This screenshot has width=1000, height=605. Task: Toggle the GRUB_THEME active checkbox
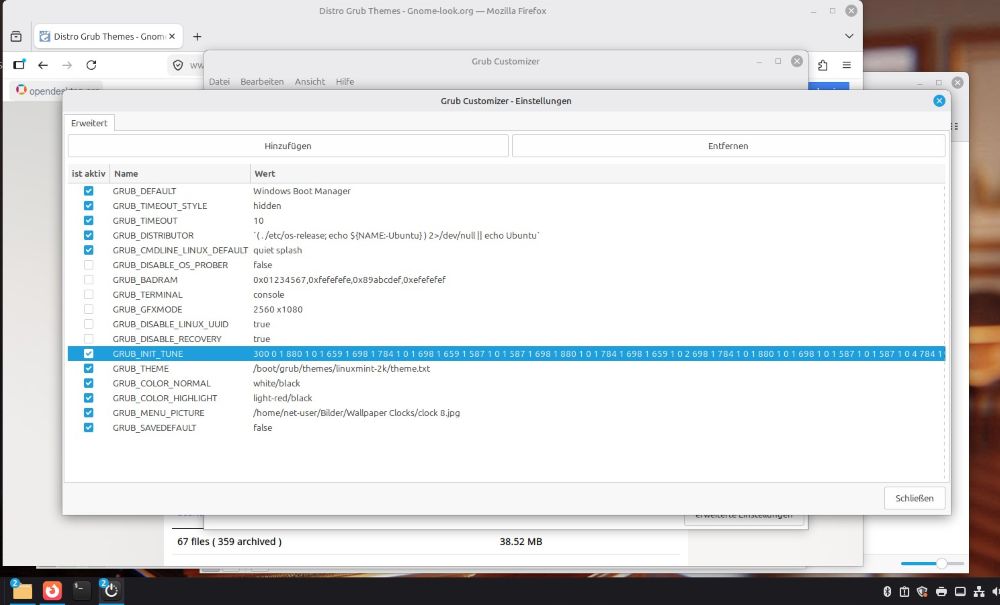point(89,368)
